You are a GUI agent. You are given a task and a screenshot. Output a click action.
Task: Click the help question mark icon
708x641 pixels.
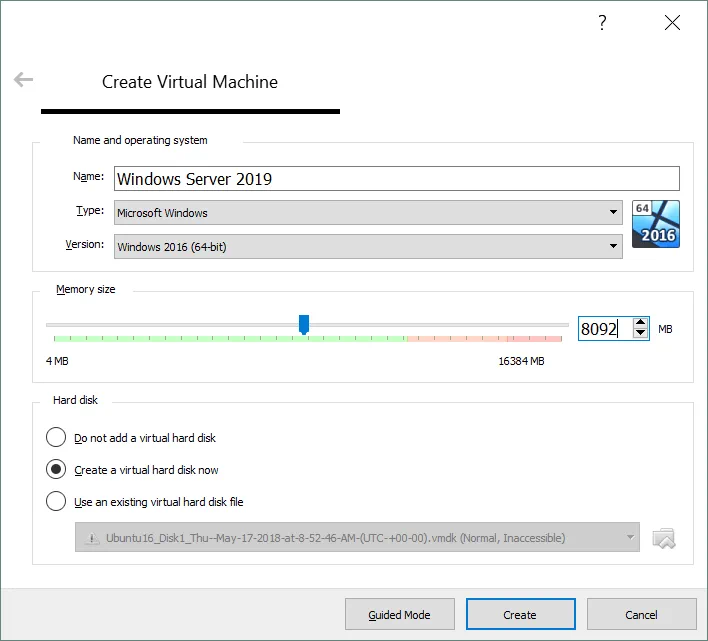click(x=602, y=23)
